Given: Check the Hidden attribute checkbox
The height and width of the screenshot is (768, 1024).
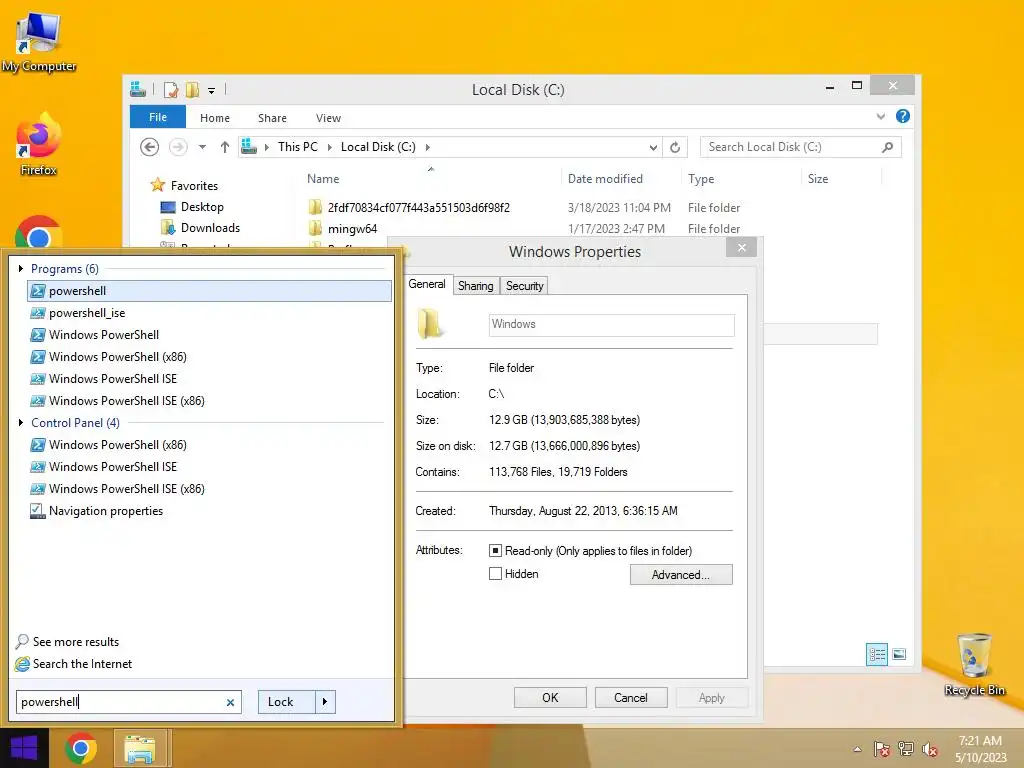Looking at the screenshot, I should (x=496, y=573).
